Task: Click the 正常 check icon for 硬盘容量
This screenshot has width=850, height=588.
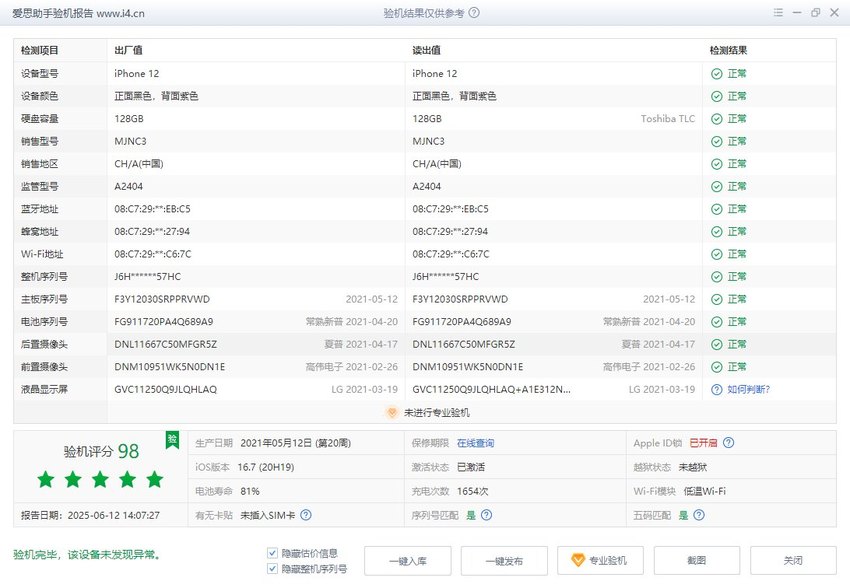Action: [x=717, y=119]
